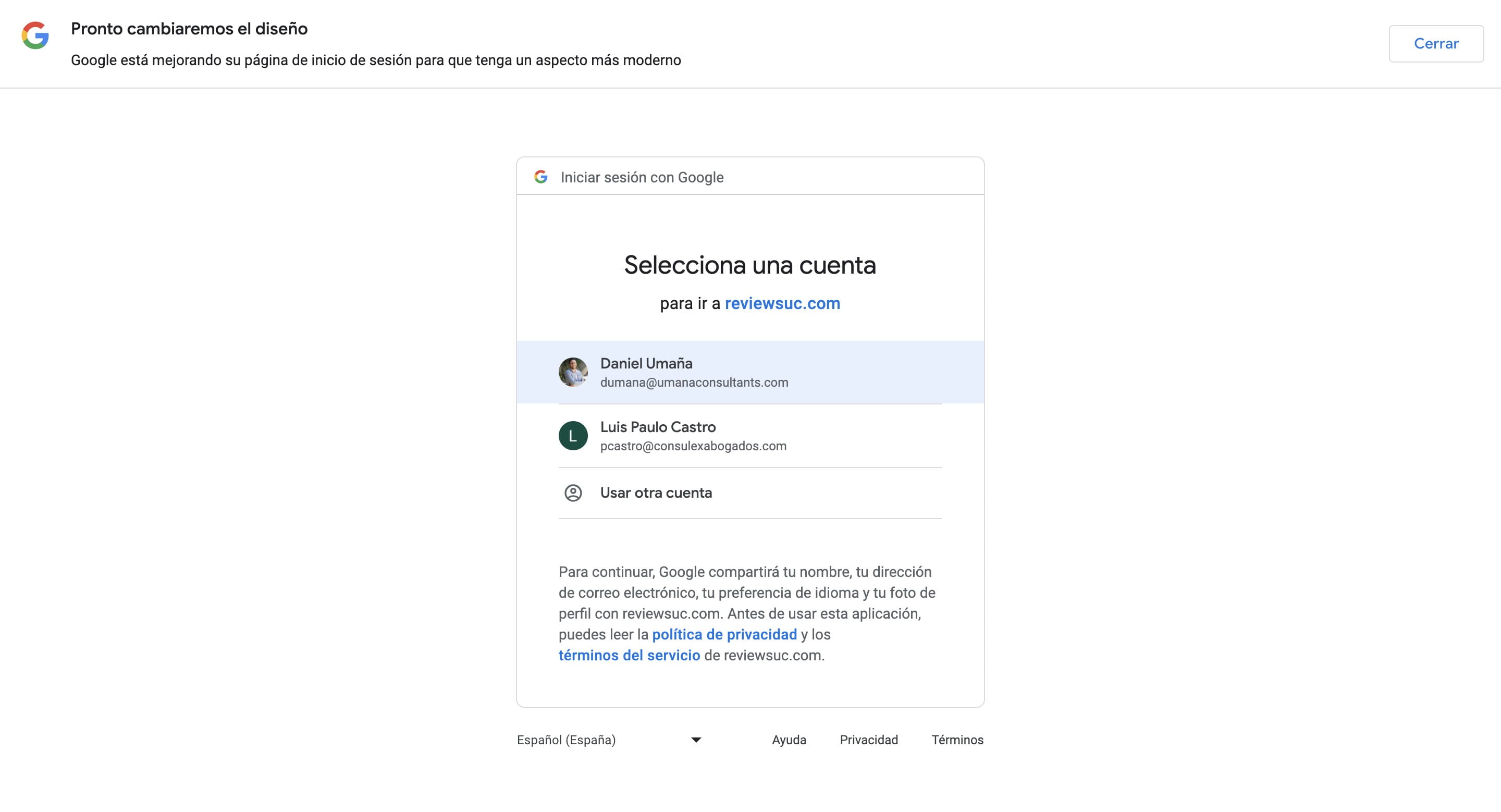Select Usar otra cuenta option
The height and width of the screenshot is (812, 1501).
click(x=750, y=493)
